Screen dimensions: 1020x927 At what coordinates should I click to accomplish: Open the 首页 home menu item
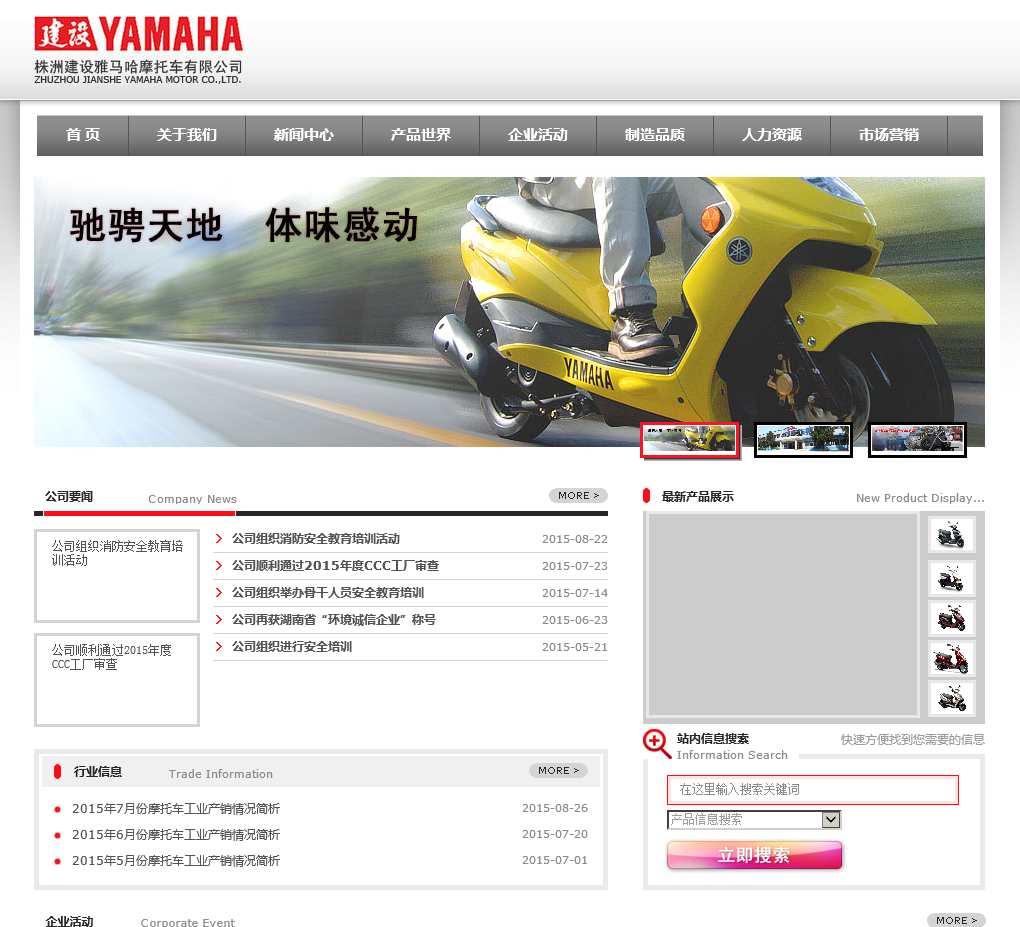[x=83, y=135]
